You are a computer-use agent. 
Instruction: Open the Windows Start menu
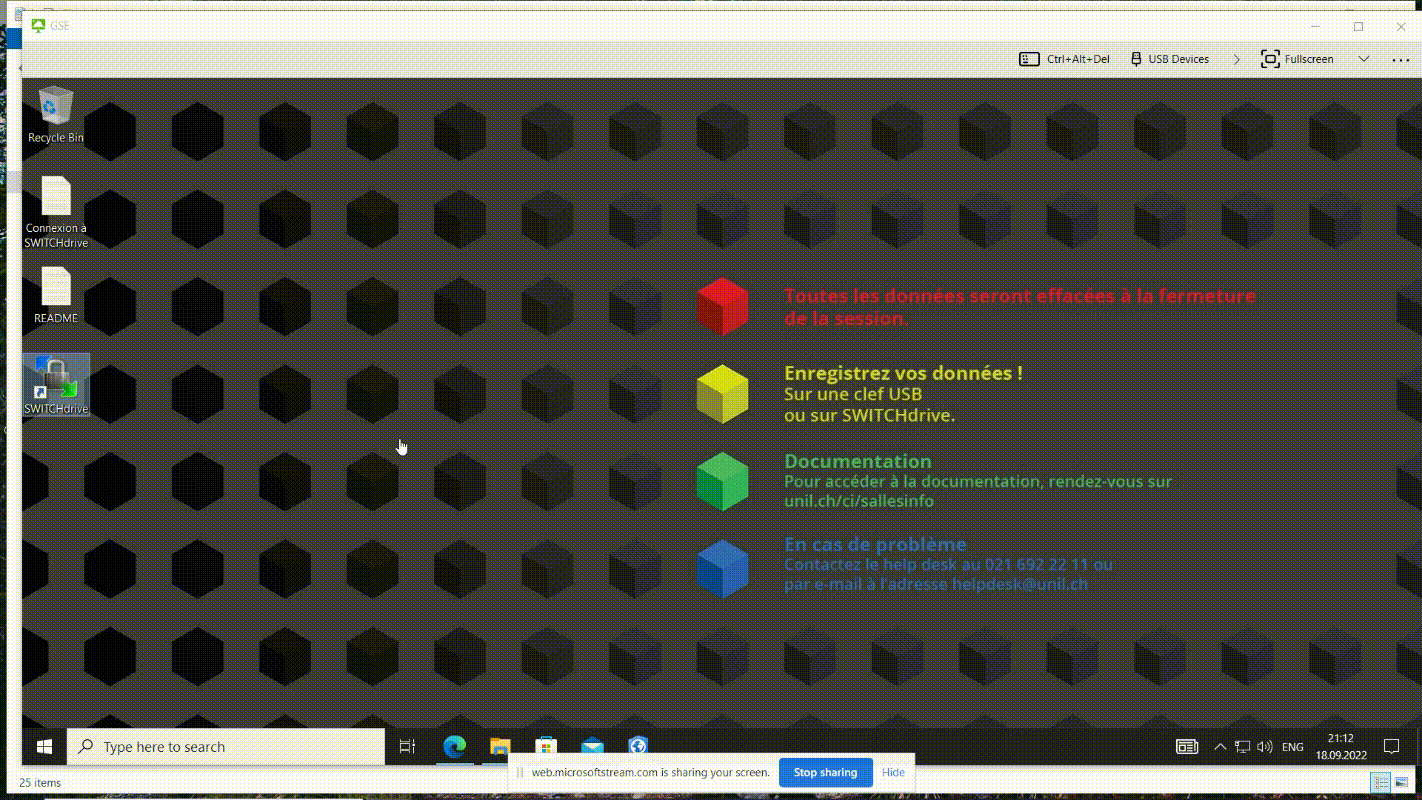point(44,746)
